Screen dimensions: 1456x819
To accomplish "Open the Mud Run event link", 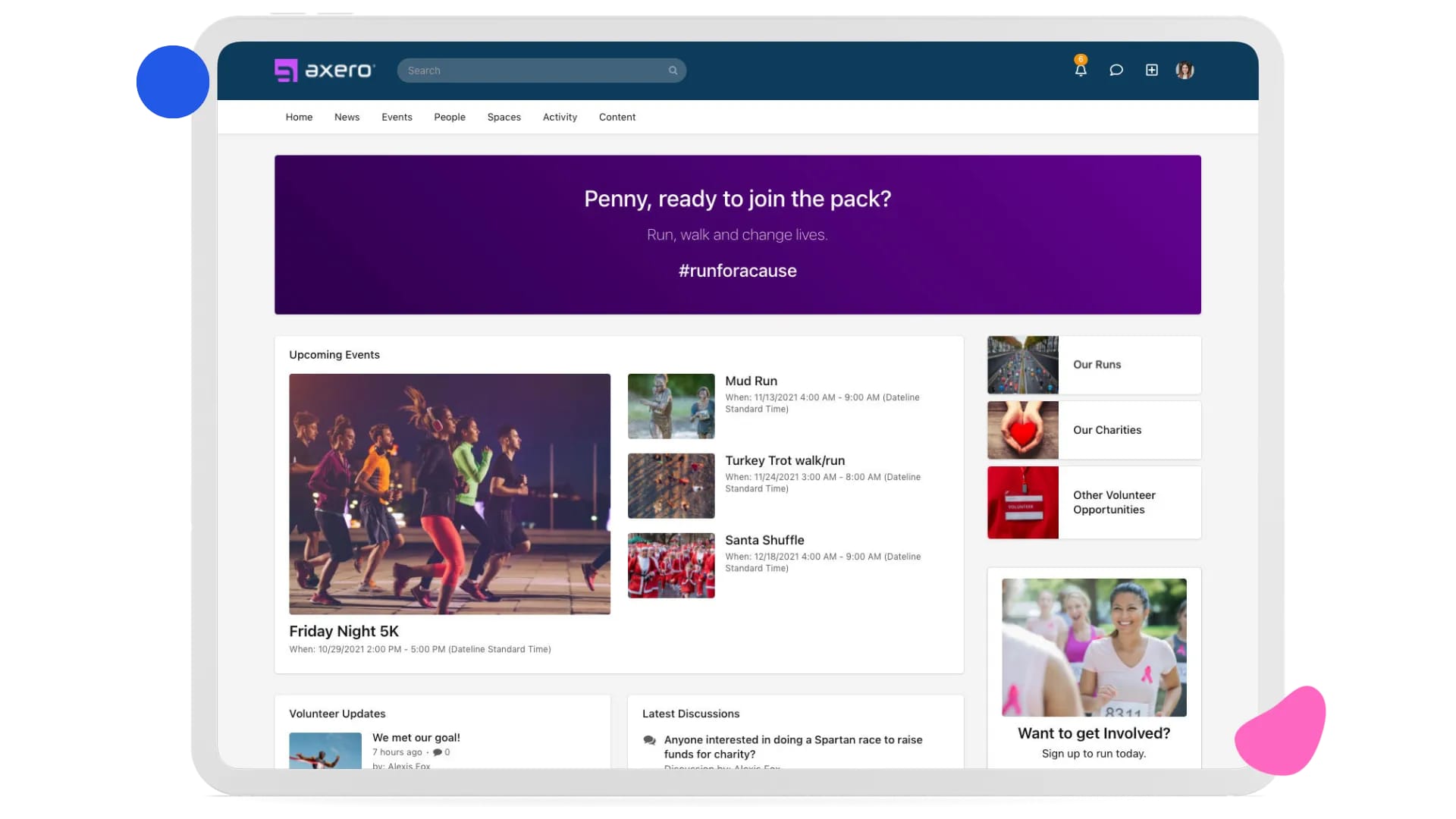I will [751, 381].
